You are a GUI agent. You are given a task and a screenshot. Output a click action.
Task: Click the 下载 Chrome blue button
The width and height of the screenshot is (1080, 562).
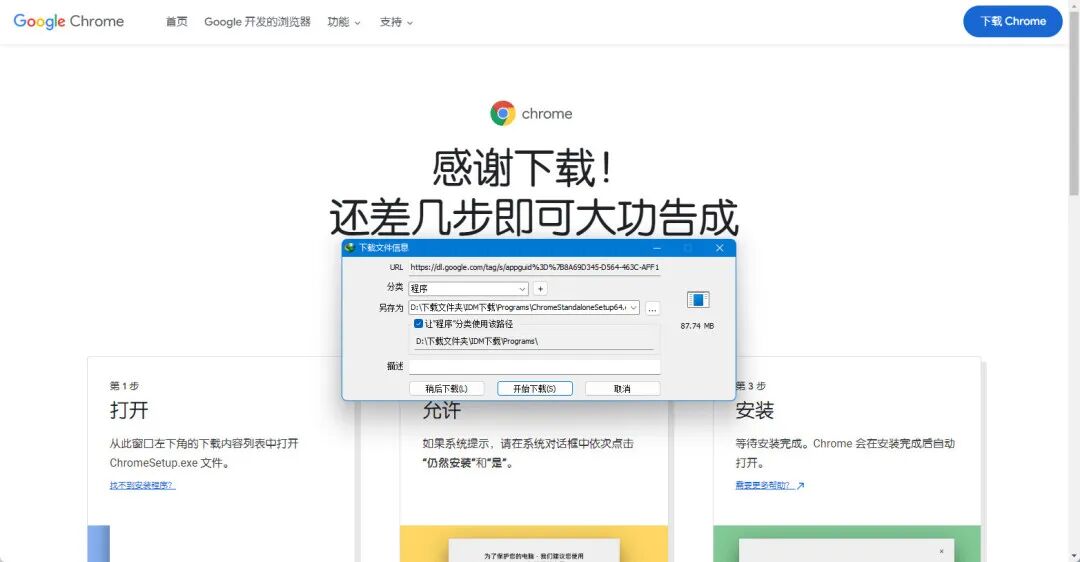click(x=1012, y=21)
